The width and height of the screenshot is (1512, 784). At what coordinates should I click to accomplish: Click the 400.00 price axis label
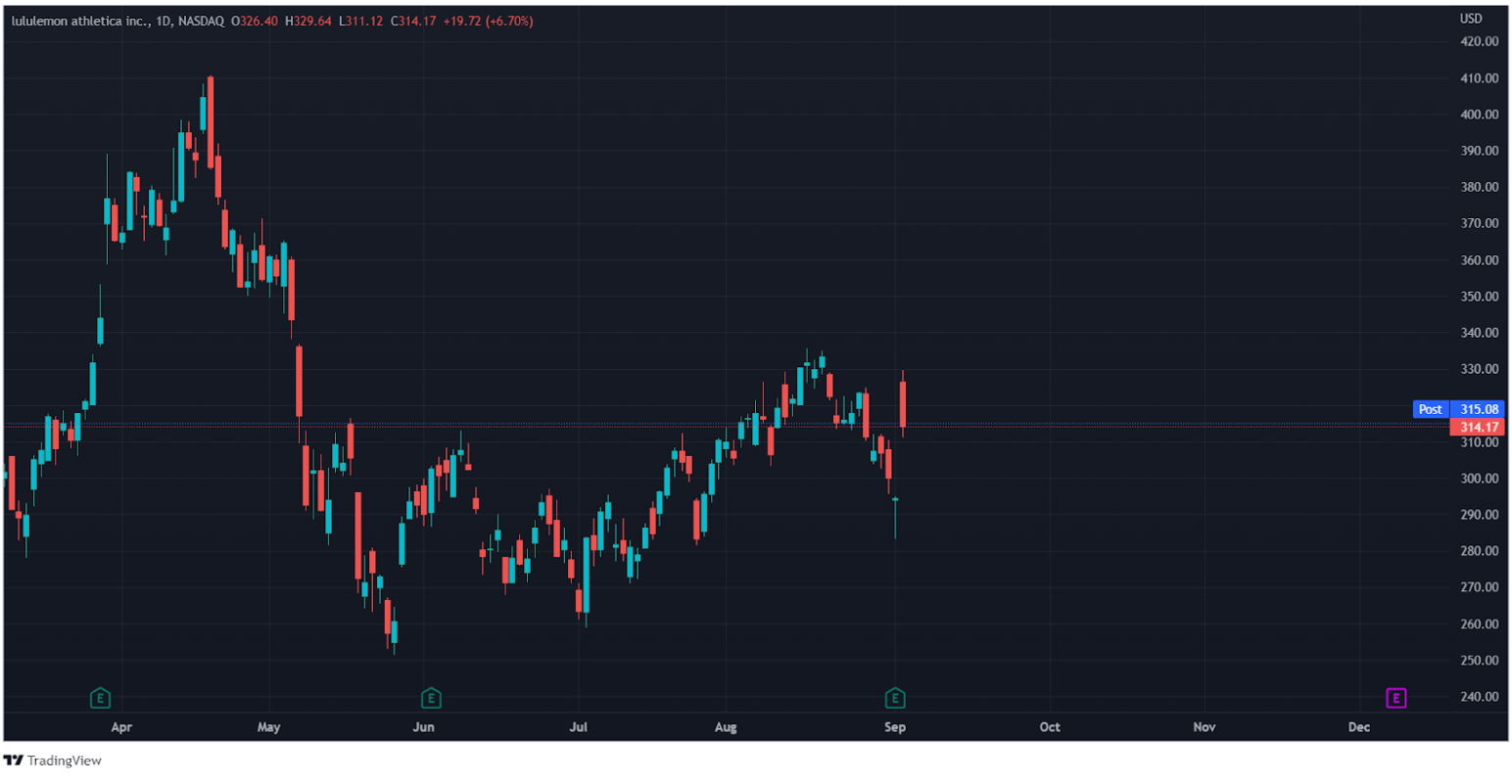(1479, 115)
